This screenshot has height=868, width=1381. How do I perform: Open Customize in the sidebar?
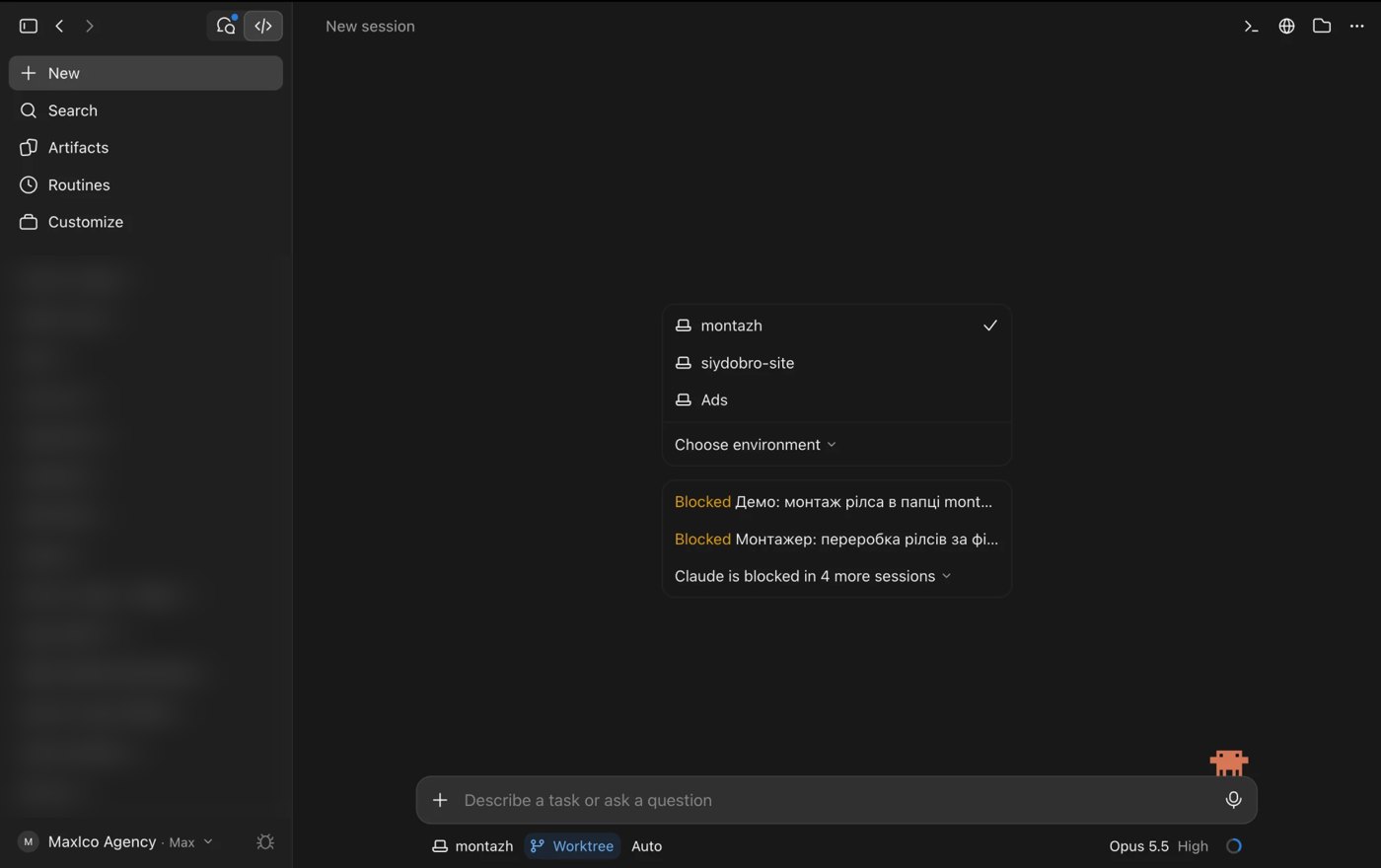[x=146, y=222]
